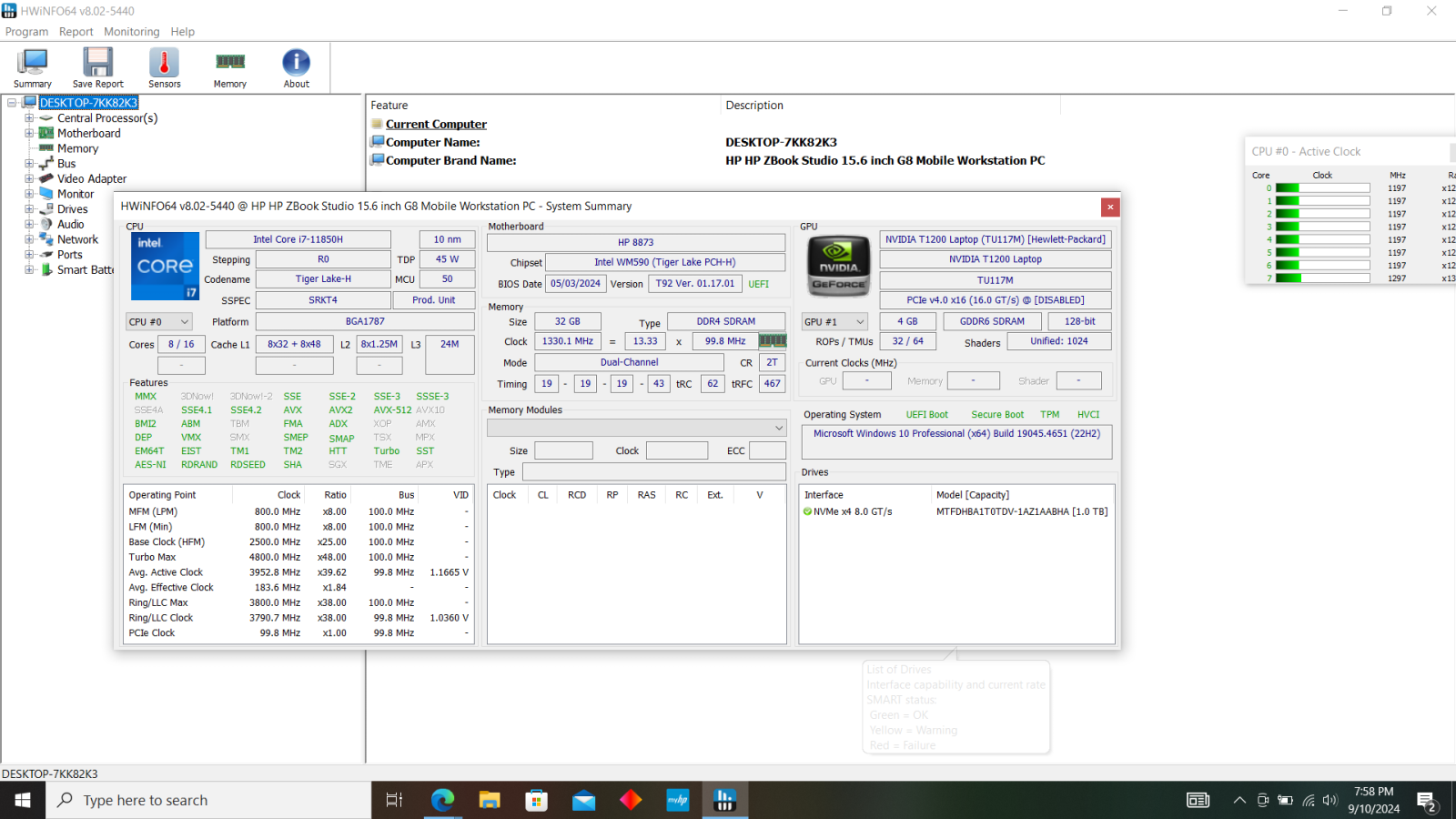Screen dimensions: 1456x819
Task: Select Smart Battery in the device tree
Action: pos(86,270)
